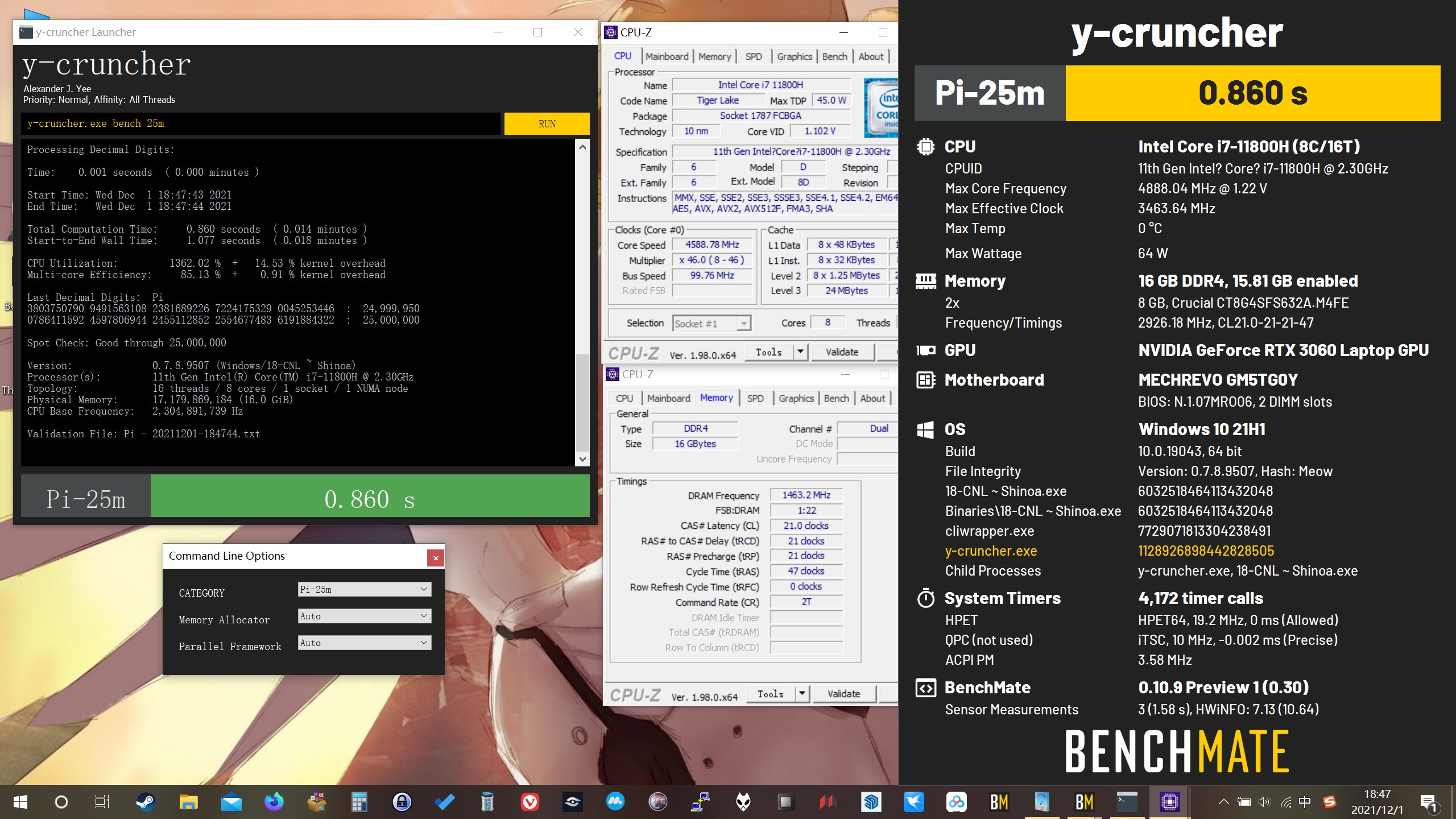Launch Steam from the taskbar
The image size is (1456, 819).
[x=146, y=802]
